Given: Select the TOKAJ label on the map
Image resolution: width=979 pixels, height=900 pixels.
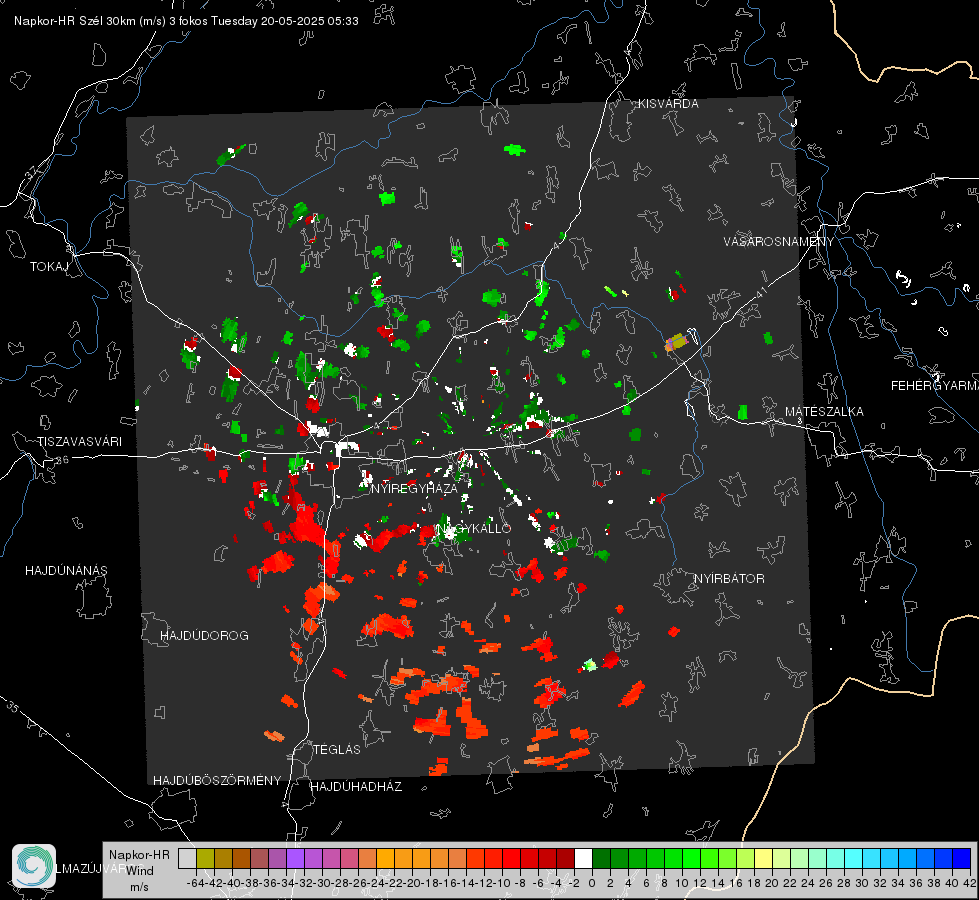Looking at the screenshot, I should click(x=49, y=267).
